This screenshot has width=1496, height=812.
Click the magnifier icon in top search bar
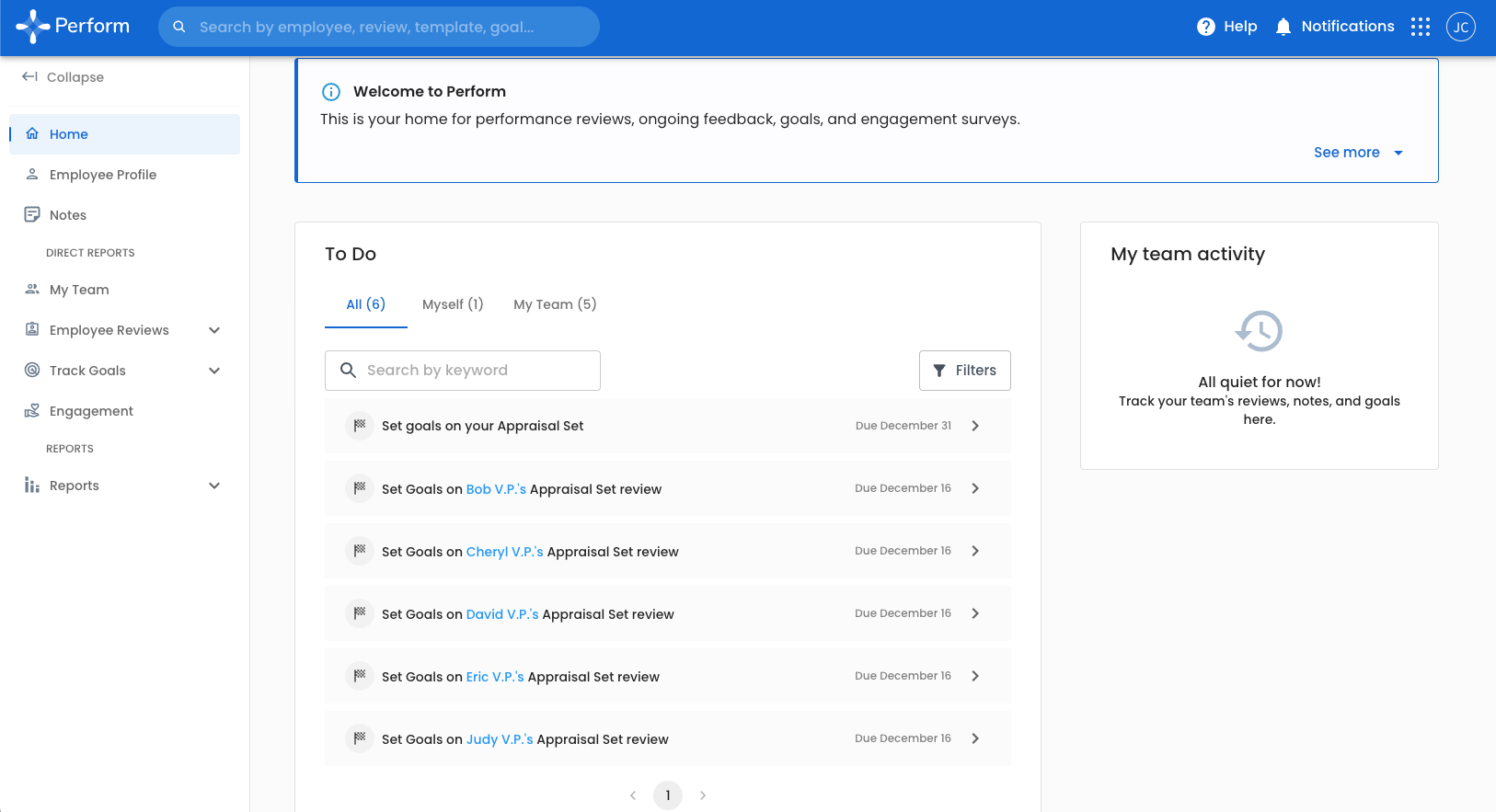coord(179,27)
